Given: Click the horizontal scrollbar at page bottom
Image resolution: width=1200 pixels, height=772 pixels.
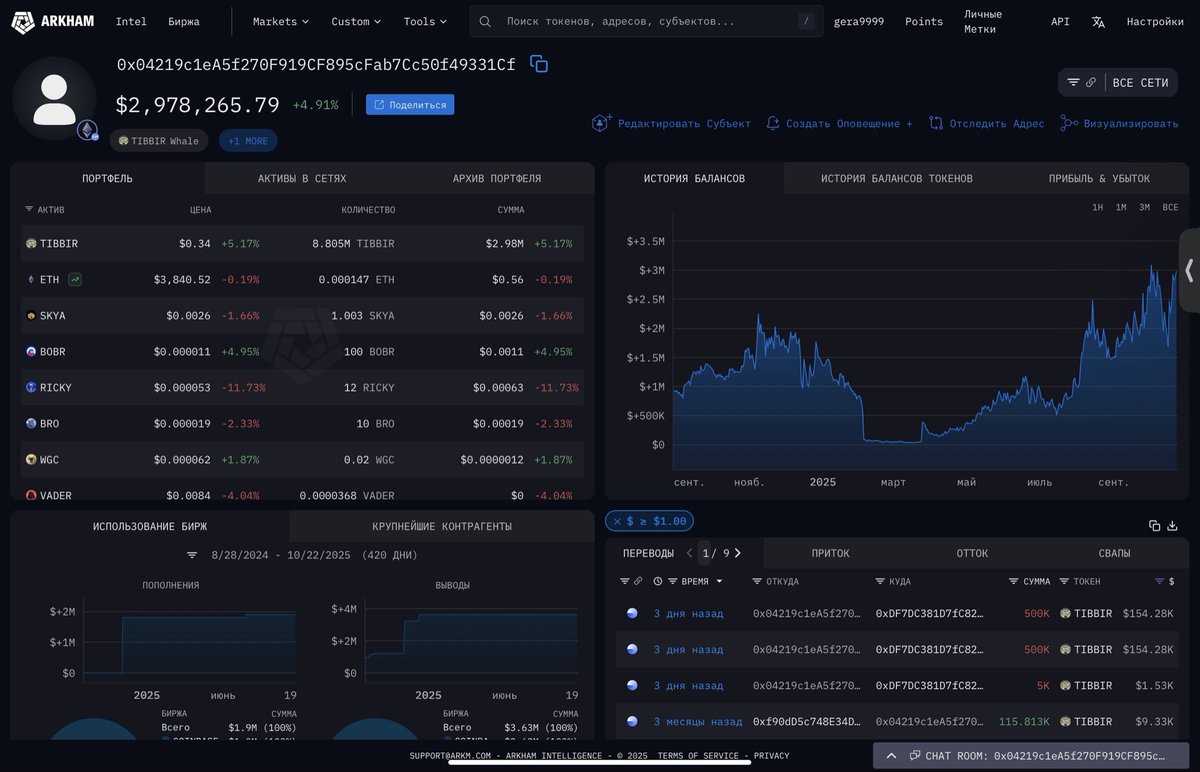Looking at the screenshot, I should coord(599,761).
